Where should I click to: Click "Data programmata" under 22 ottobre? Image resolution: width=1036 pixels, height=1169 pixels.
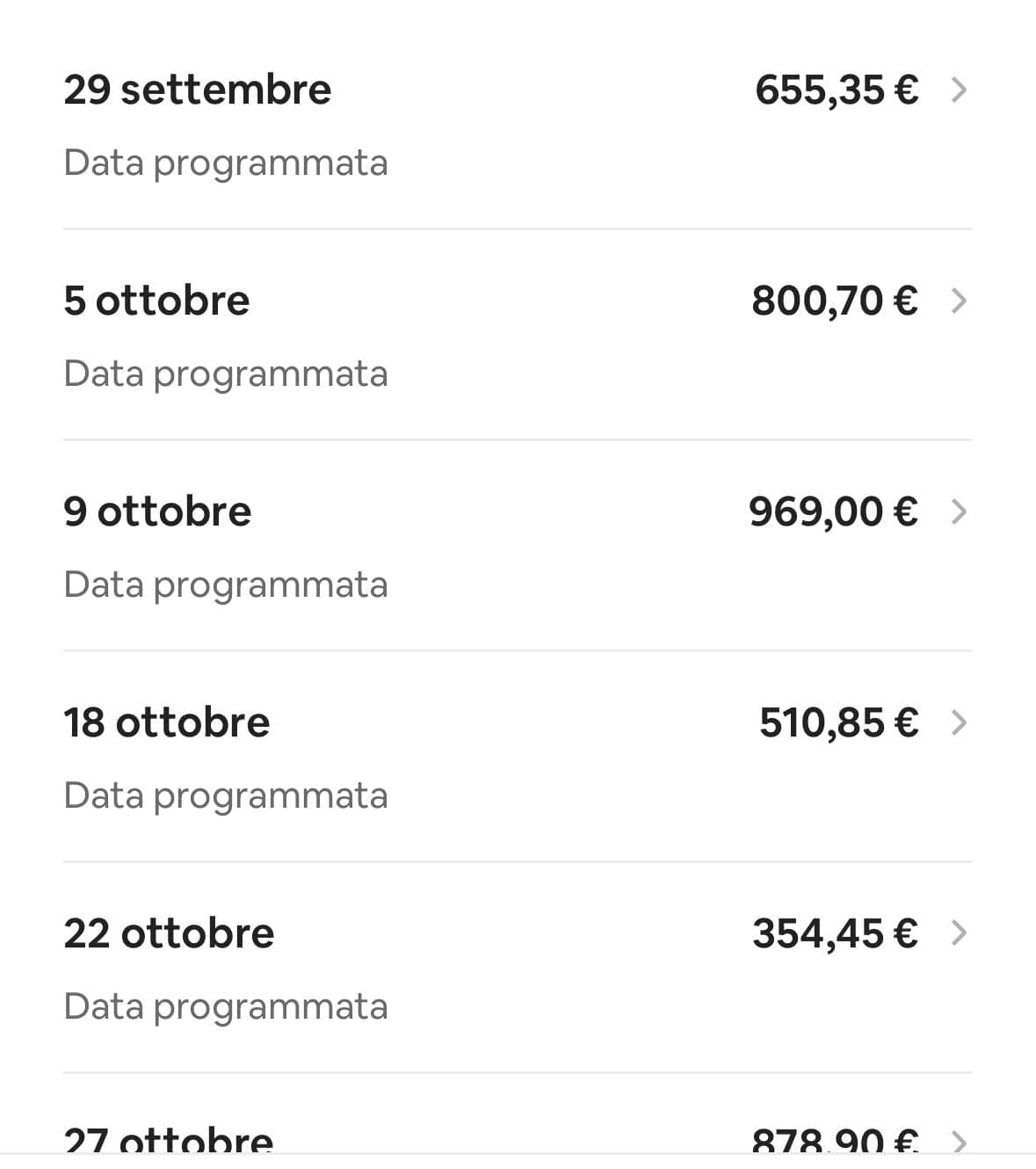[x=226, y=1007]
